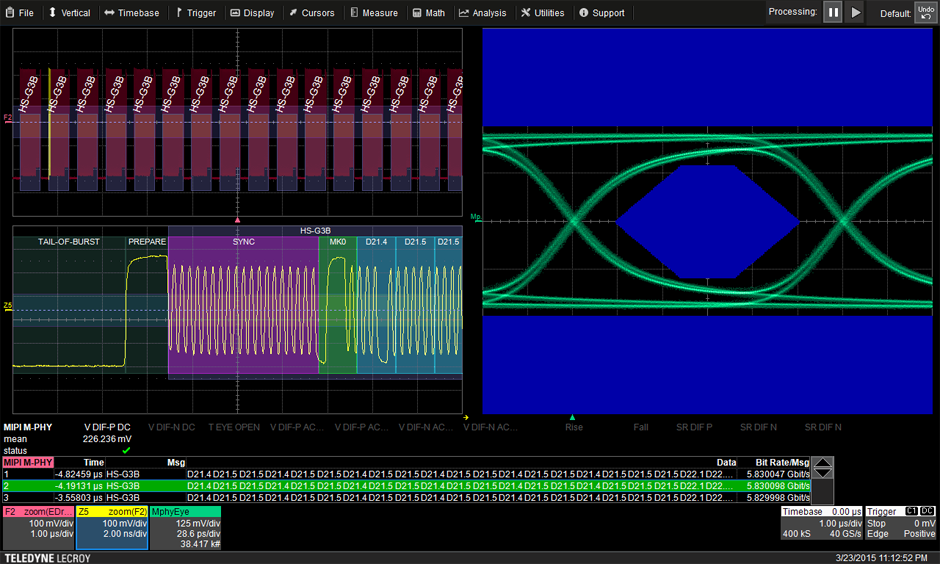Open the Timebase menu

[132, 13]
